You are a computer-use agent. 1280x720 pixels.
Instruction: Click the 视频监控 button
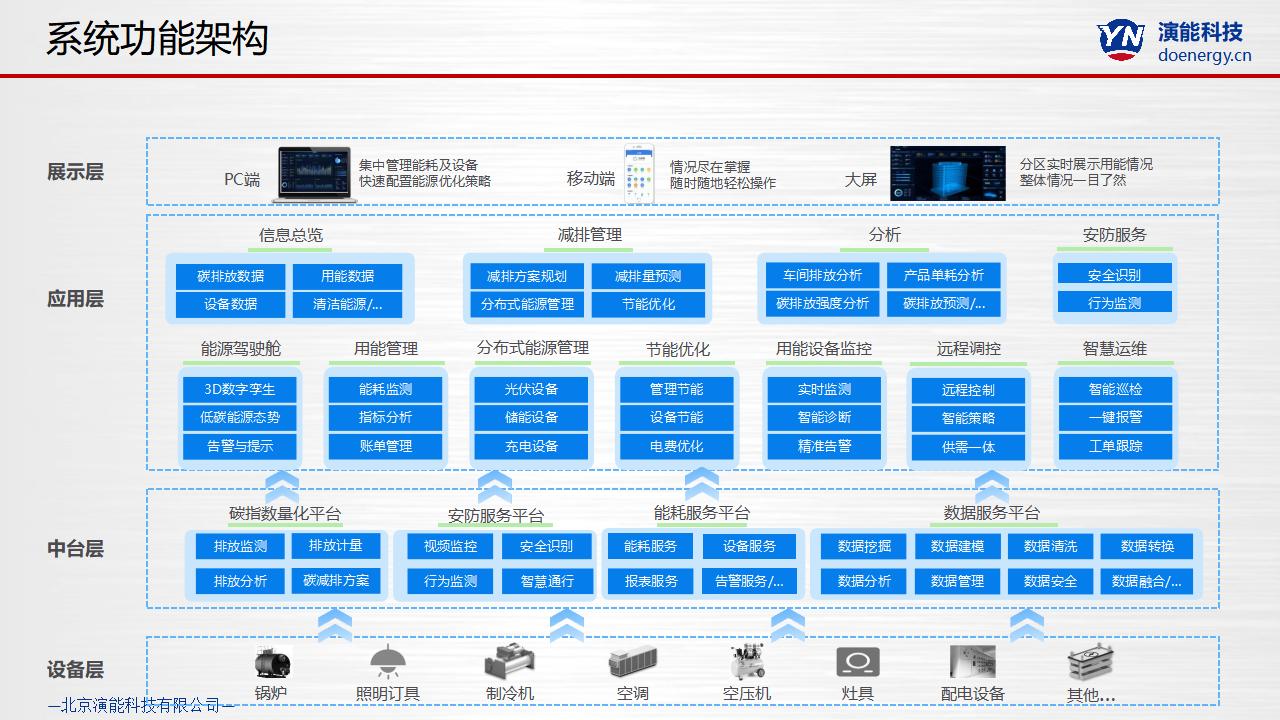click(x=450, y=546)
